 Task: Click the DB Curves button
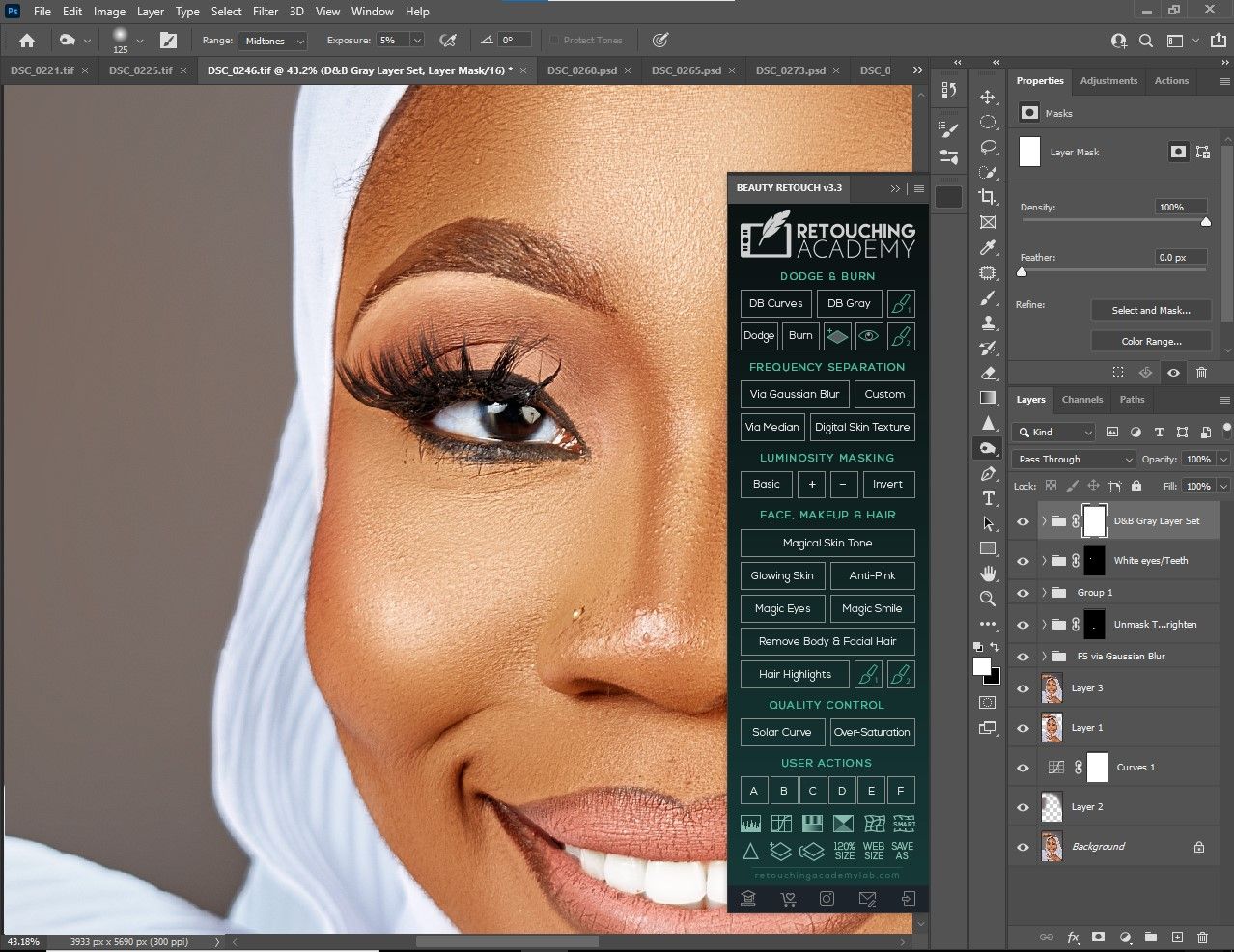(776, 303)
